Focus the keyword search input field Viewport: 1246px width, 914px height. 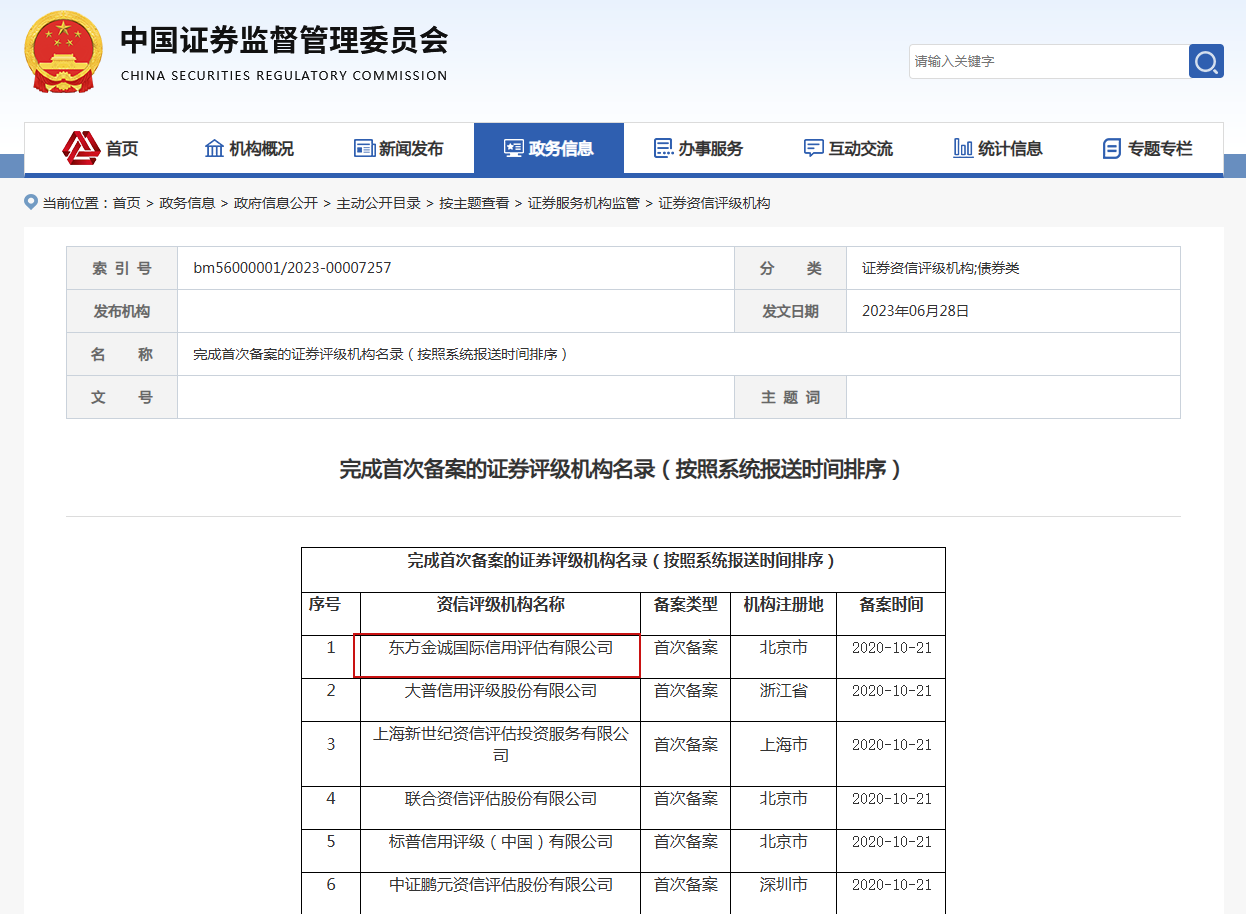pos(1047,61)
